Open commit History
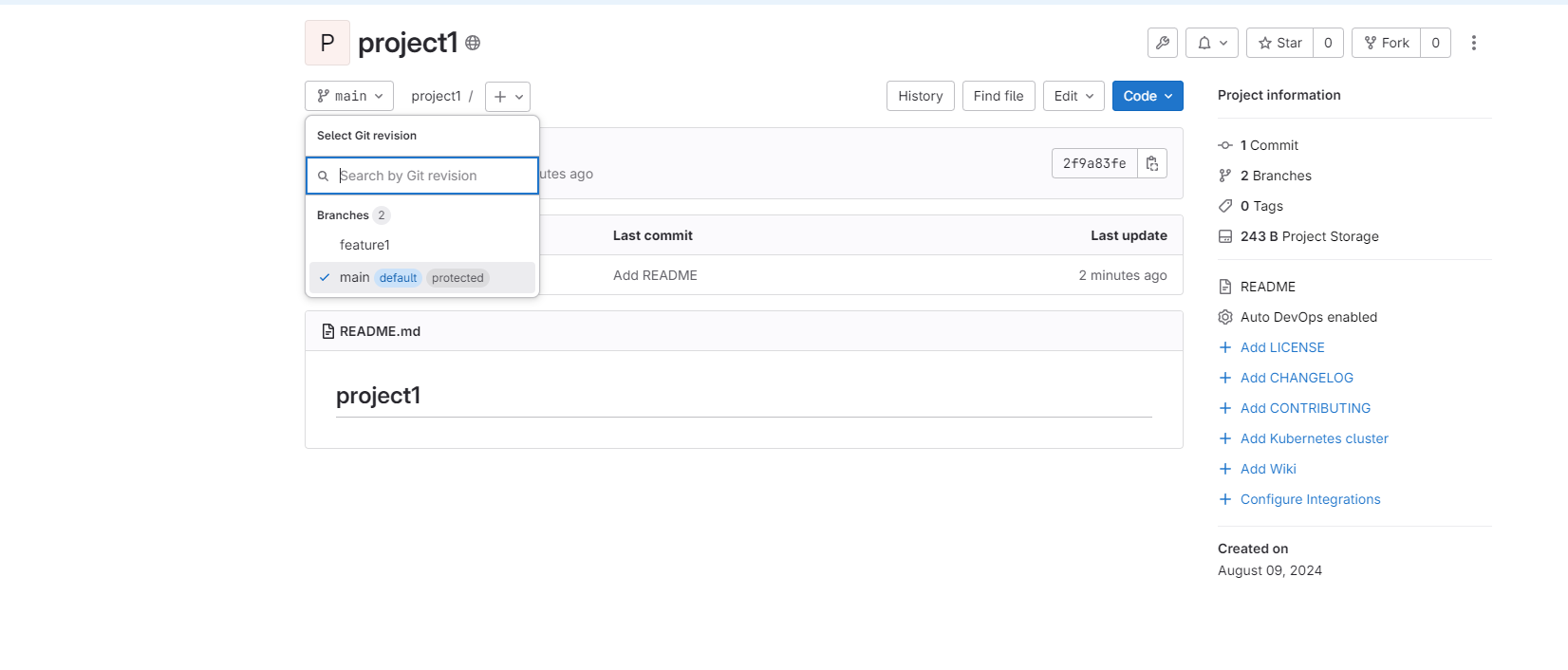Image resolution: width=1568 pixels, height=670 pixels. coord(921,96)
